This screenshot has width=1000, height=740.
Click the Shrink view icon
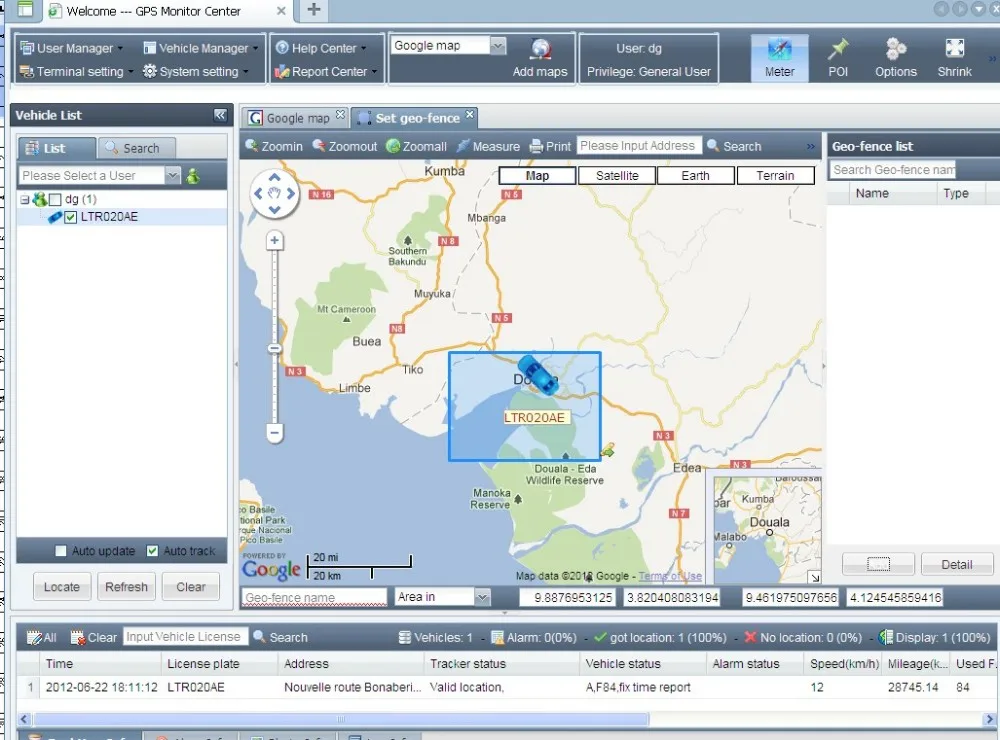tap(954, 49)
